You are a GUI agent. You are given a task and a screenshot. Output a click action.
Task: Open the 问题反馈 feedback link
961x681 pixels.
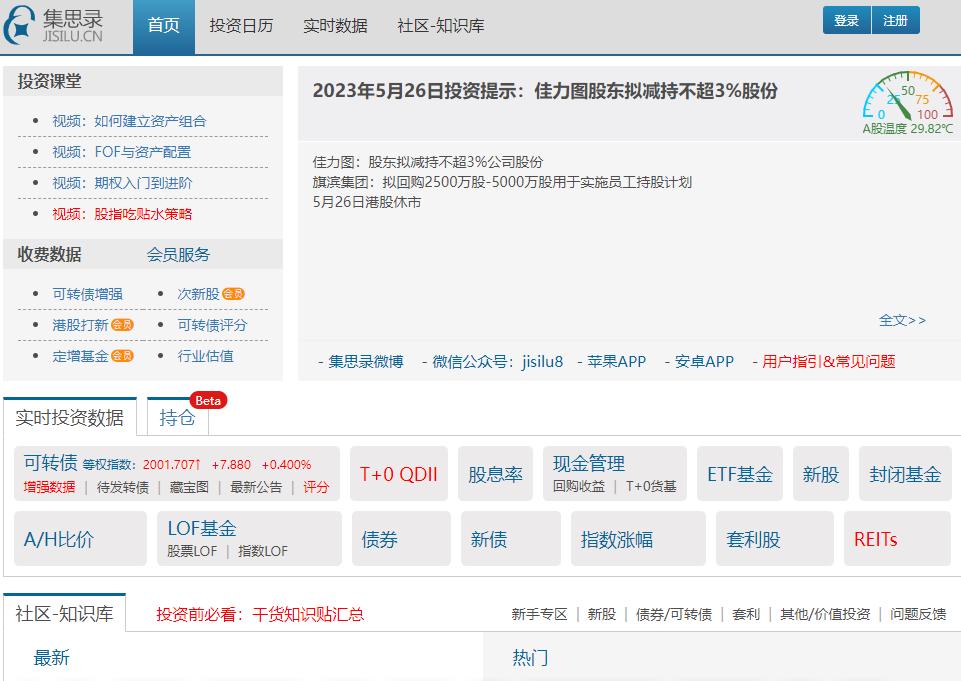(918, 613)
